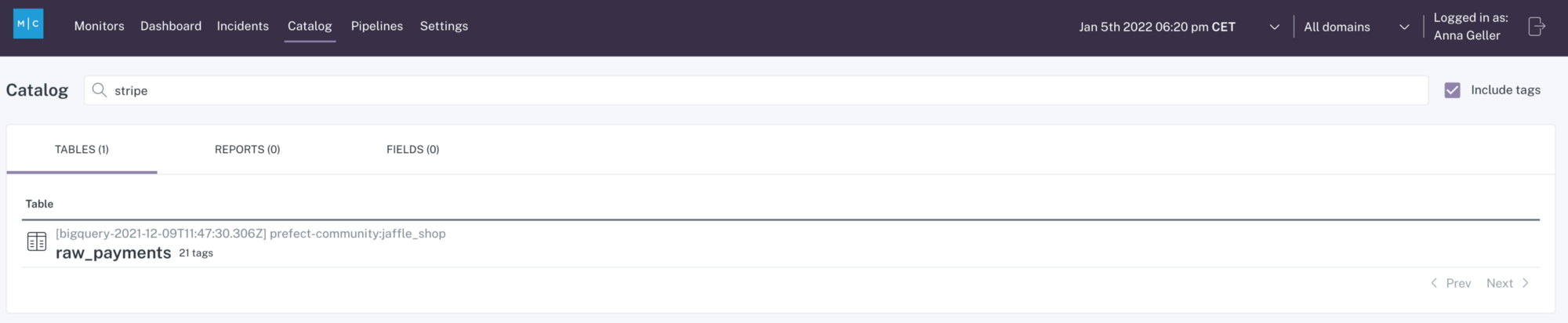
Task: Open the Monitors menu
Action: click(100, 26)
